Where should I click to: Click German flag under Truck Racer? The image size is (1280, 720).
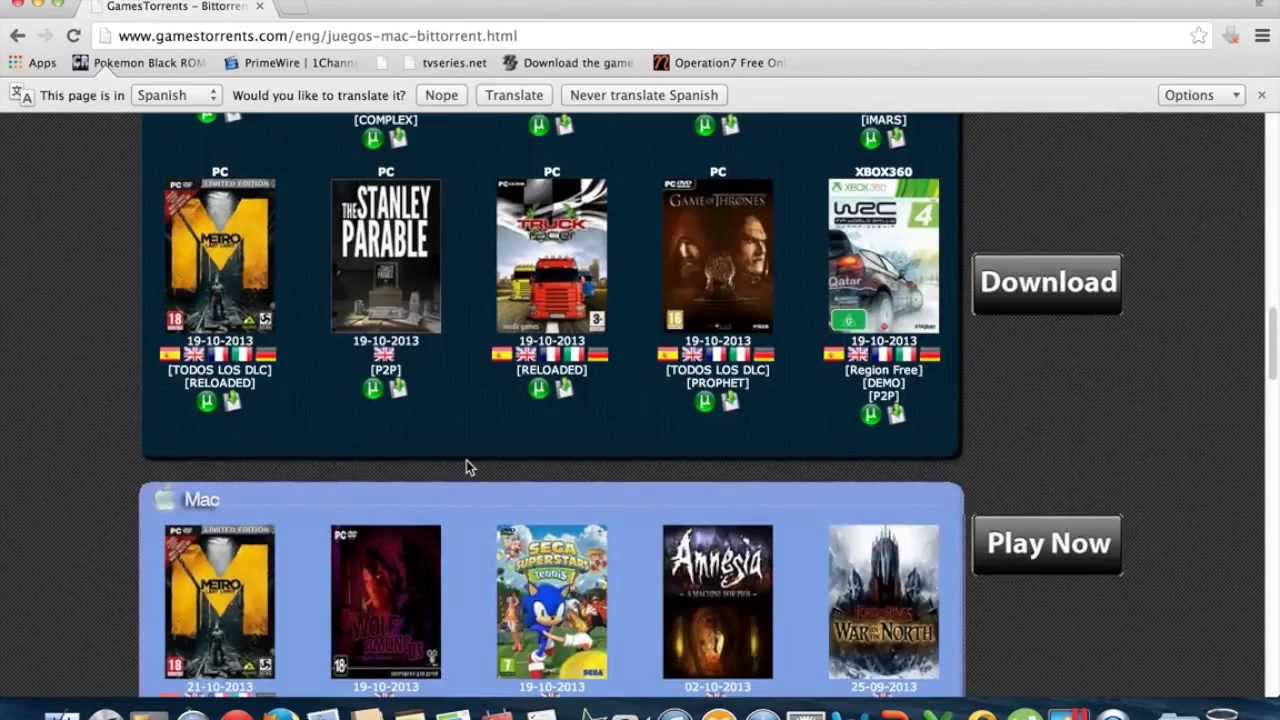[x=597, y=354]
